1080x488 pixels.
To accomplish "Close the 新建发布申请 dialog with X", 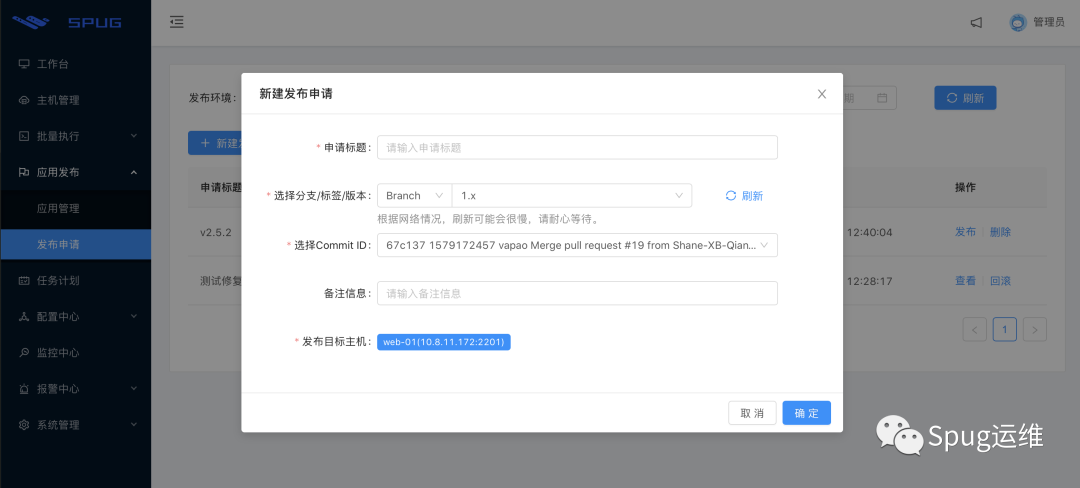I will coord(822,94).
